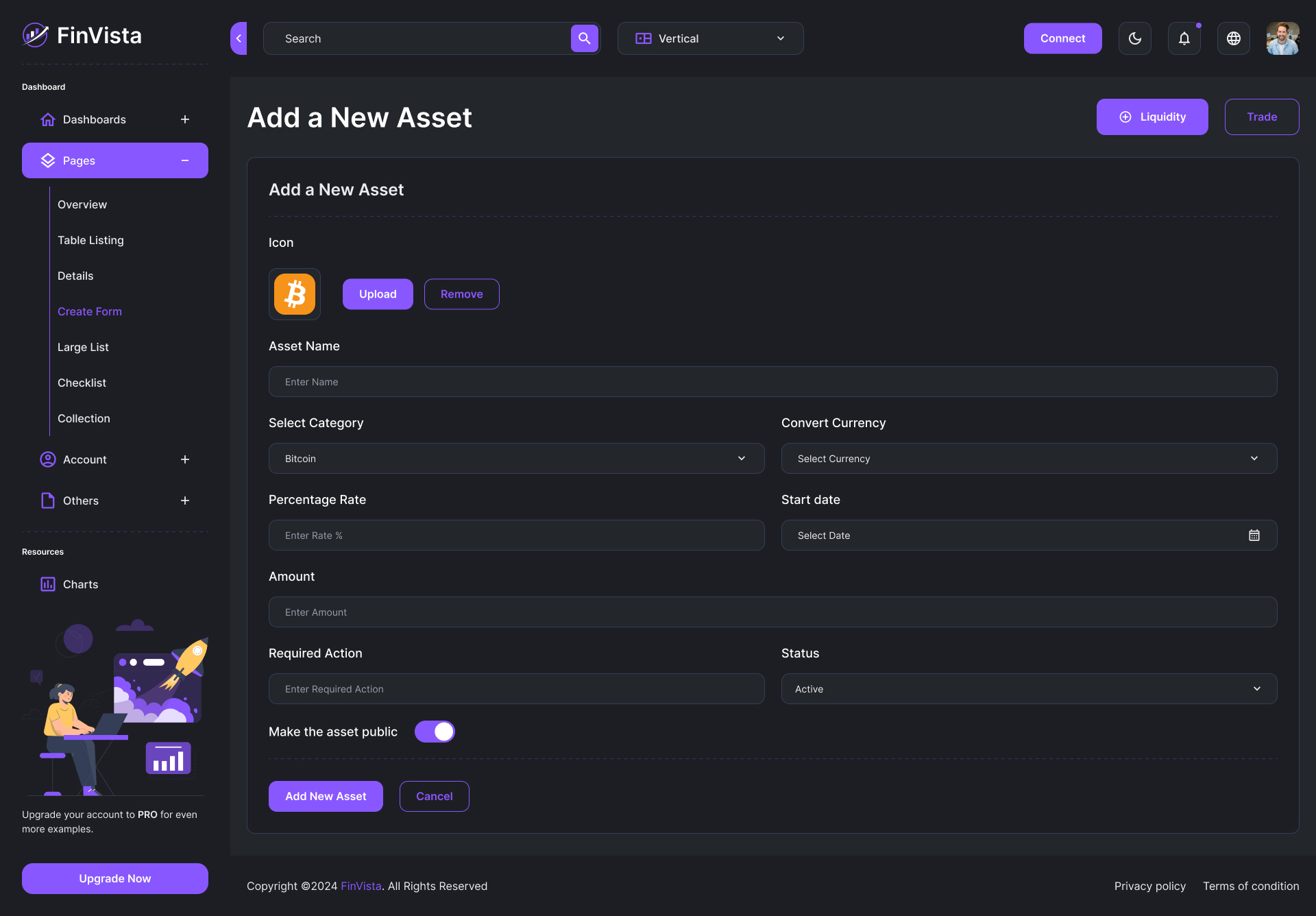Expand Others section with plus icon
Image resolution: width=1316 pixels, height=916 pixels.
185,501
